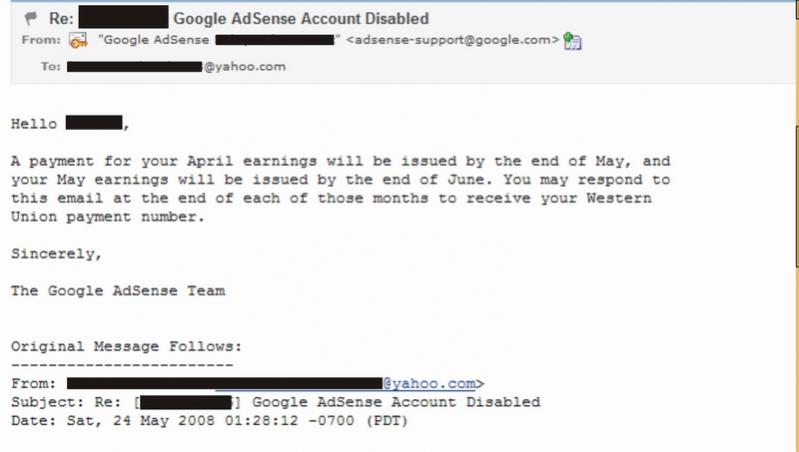The image size is (799, 452).
Task: Click the From: label in the header
Action: pyautogui.click(x=41, y=40)
